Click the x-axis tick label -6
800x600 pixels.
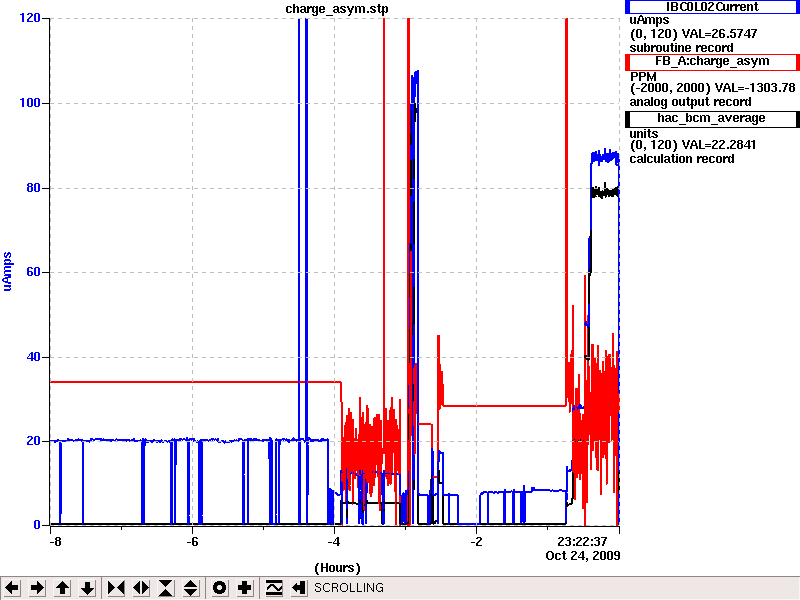point(192,542)
